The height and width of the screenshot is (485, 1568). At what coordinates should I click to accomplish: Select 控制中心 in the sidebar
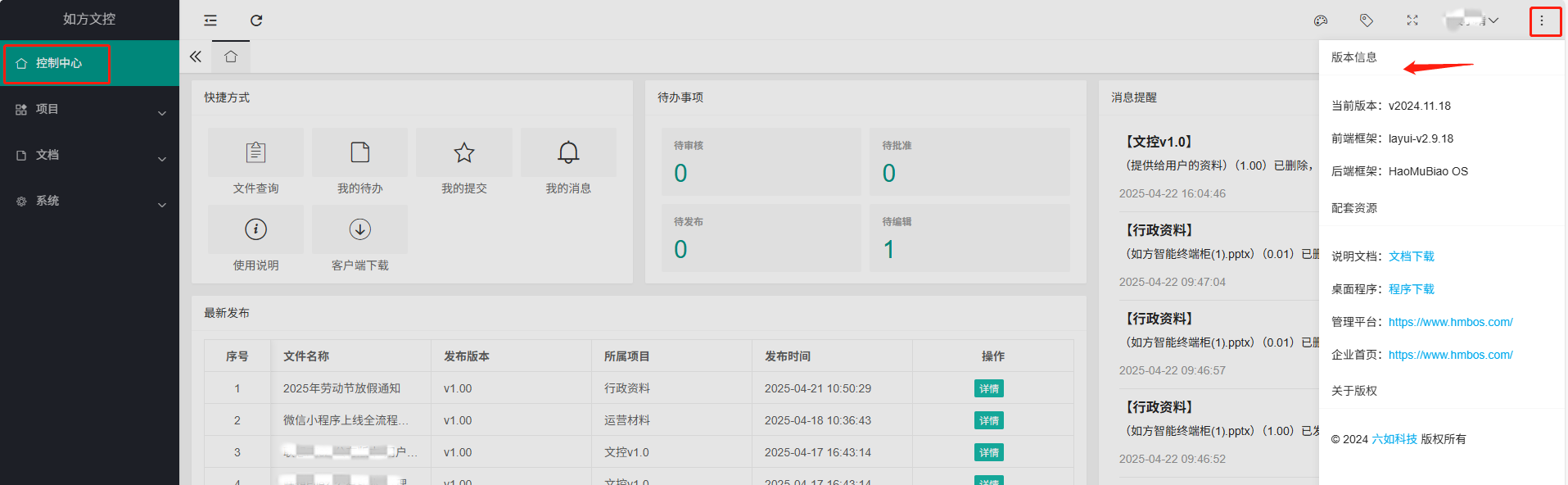coord(58,64)
